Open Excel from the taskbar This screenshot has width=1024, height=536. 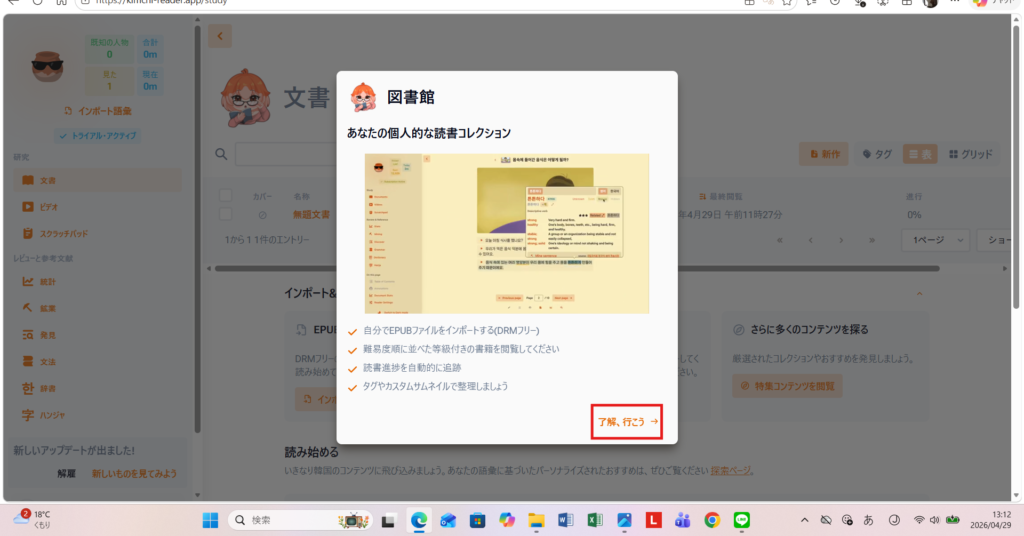coord(595,520)
